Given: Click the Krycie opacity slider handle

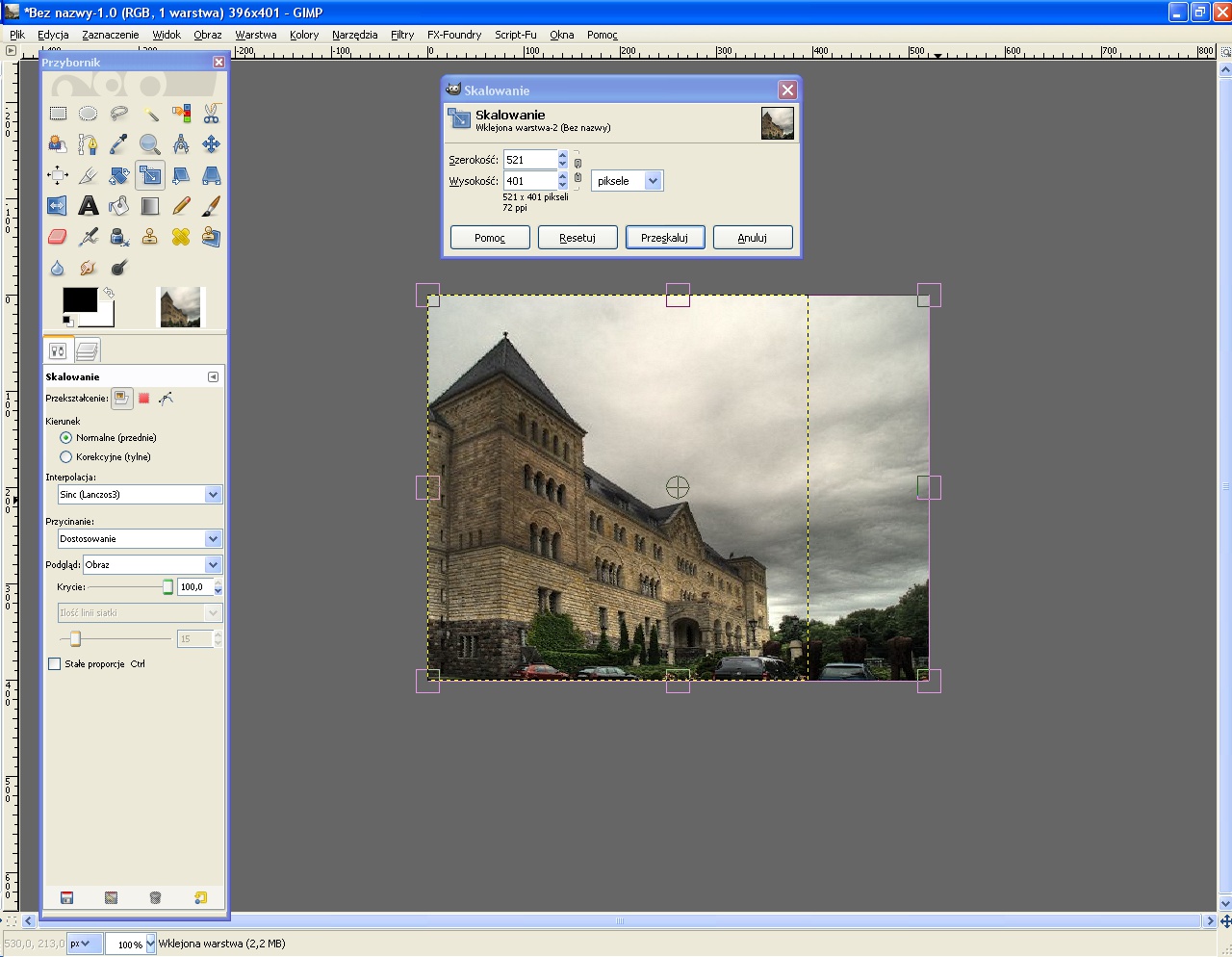Looking at the screenshot, I should tap(168, 587).
